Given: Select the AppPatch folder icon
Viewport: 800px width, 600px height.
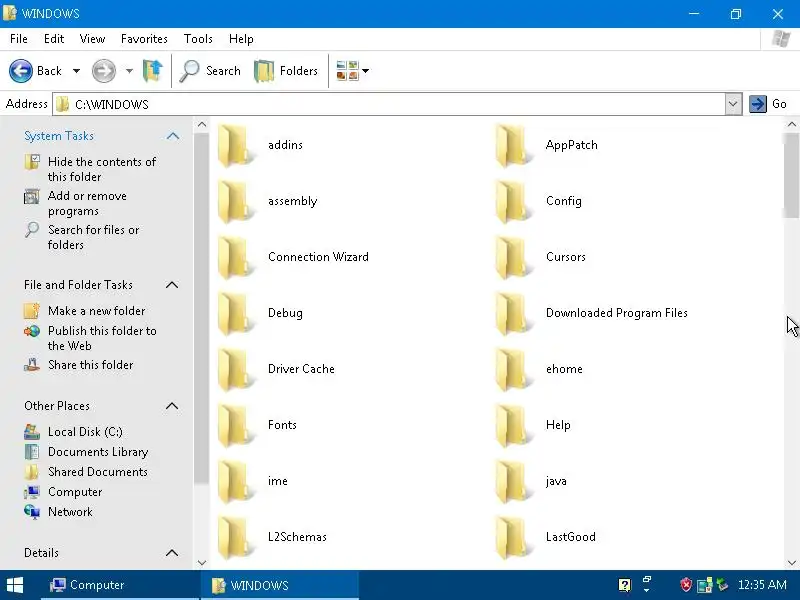Looking at the screenshot, I should point(513,145).
